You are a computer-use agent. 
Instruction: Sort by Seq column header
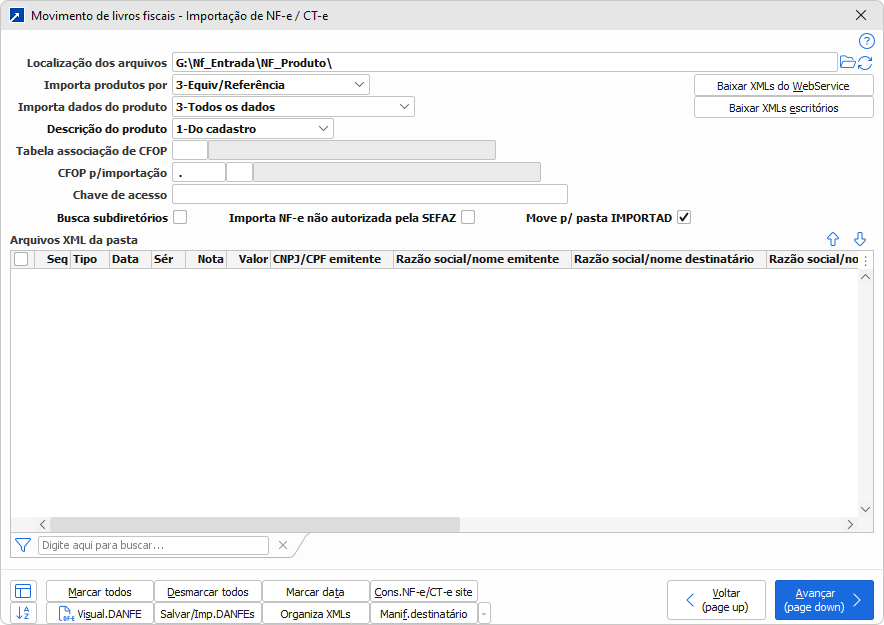click(x=52, y=259)
